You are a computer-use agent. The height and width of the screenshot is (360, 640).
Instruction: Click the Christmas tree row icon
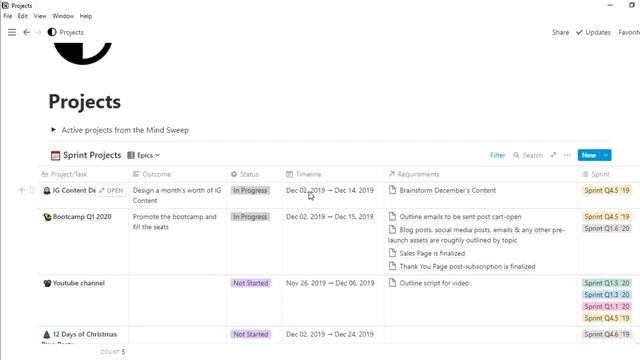(x=47, y=334)
